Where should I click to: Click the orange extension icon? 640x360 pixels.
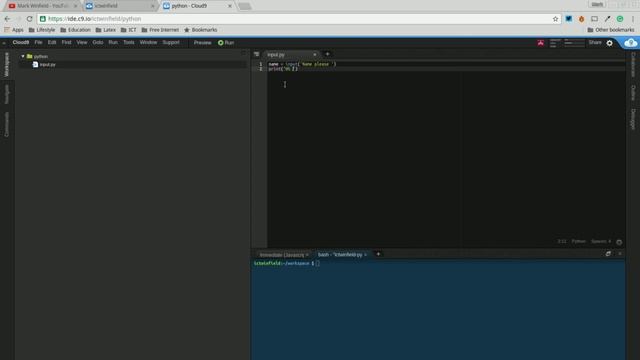point(581,19)
